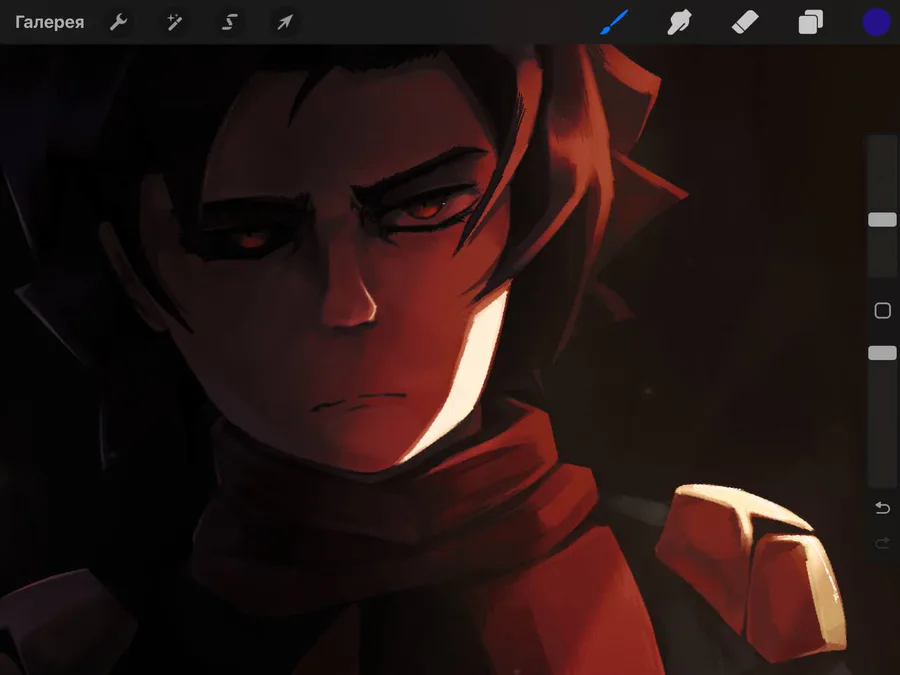Click the brush size slider handle
The height and width of the screenshot is (675, 900).
click(x=882, y=220)
